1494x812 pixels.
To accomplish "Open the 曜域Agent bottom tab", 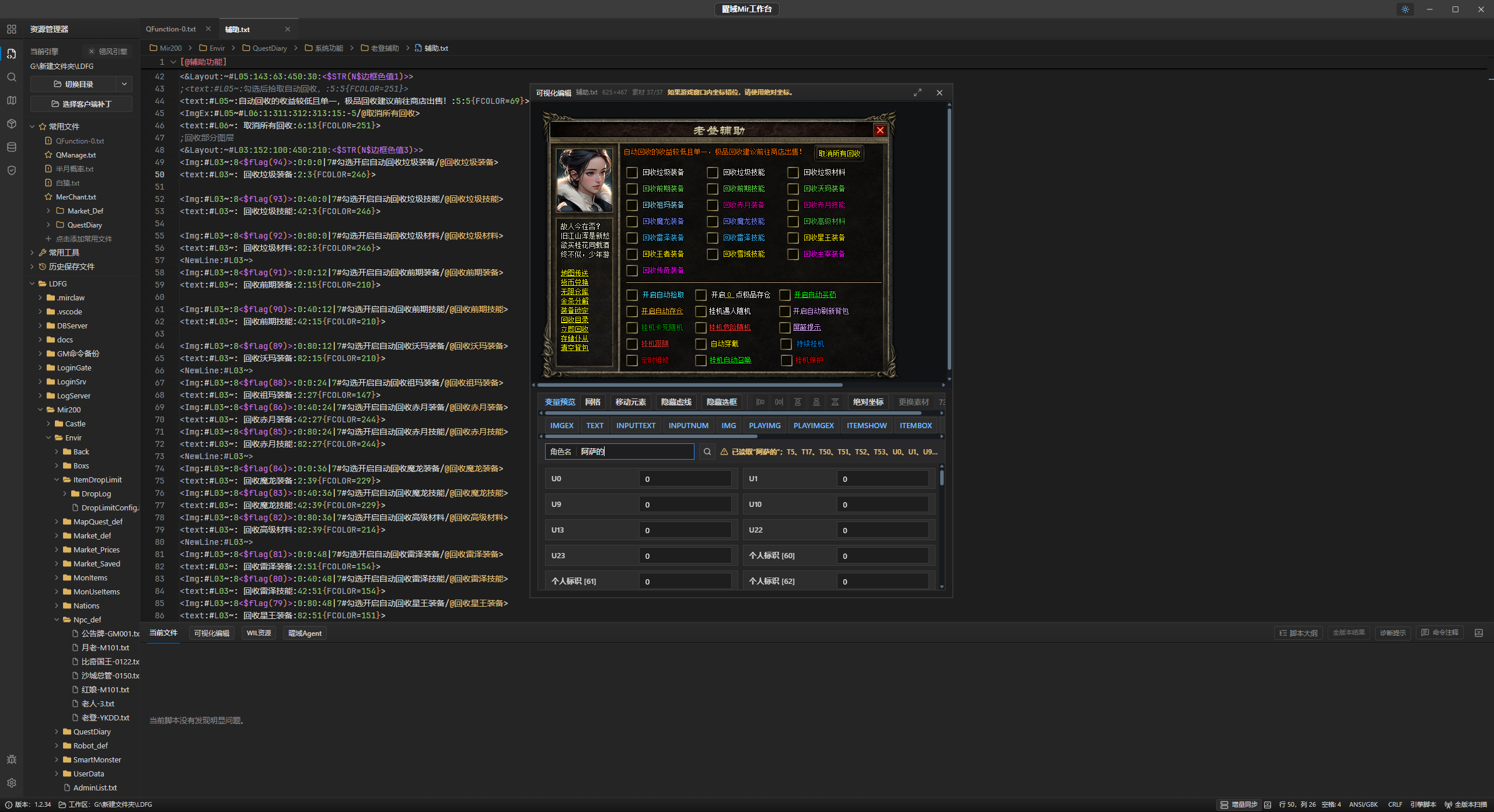I will 305,633.
